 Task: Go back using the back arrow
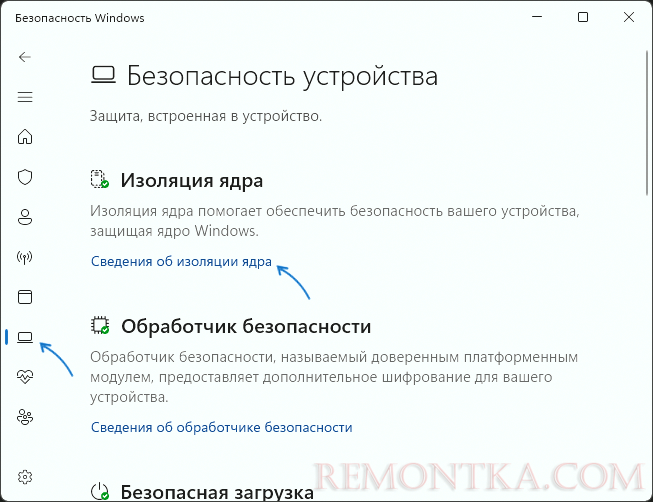25,57
